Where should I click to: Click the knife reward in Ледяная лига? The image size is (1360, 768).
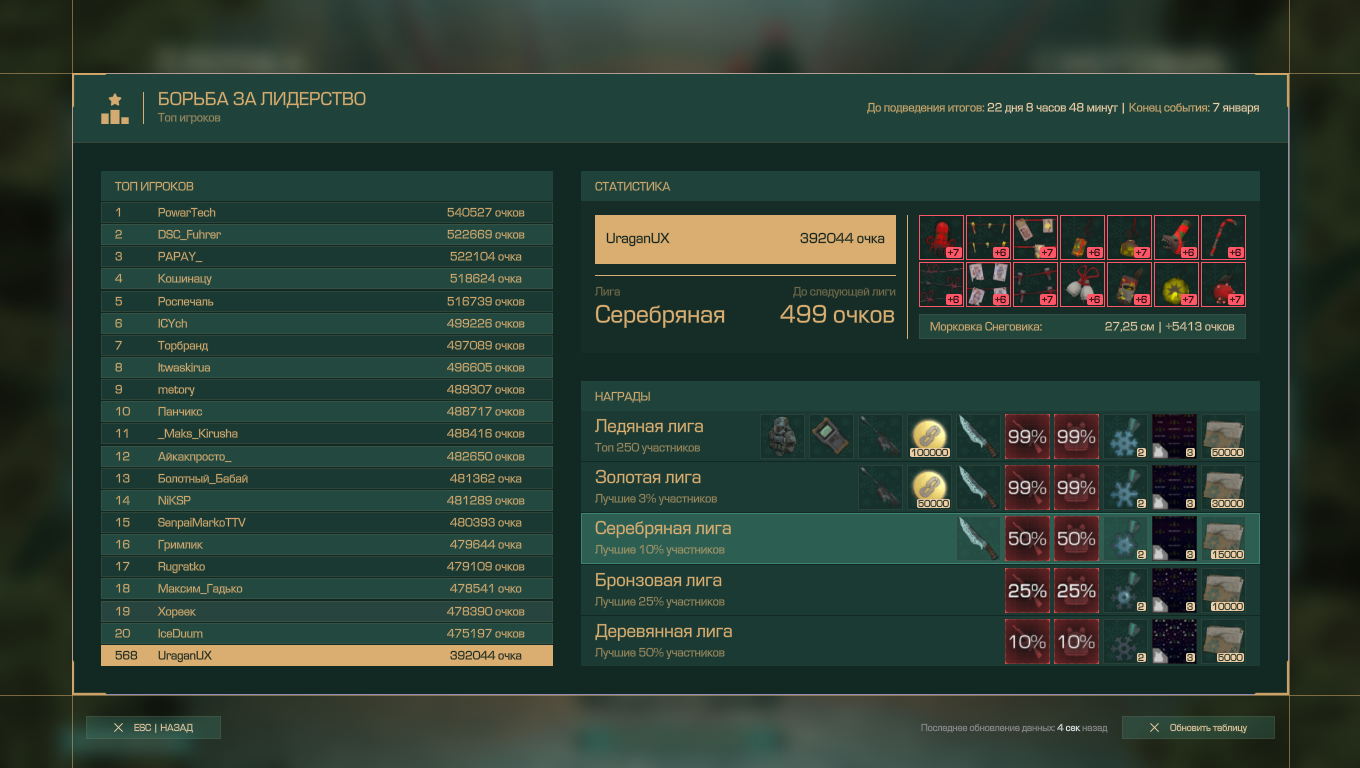[x=978, y=437]
